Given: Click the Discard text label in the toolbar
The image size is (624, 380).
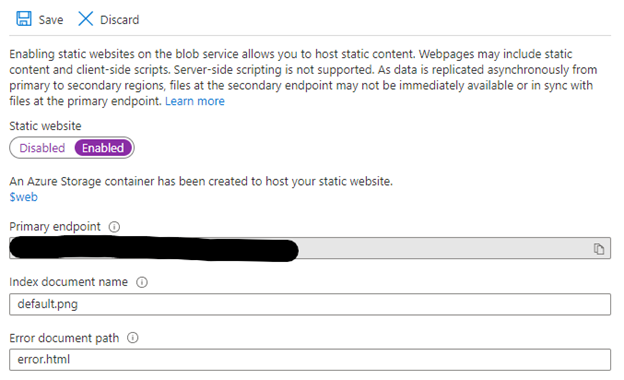Looking at the screenshot, I should pyautogui.click(x=120, y=19).
